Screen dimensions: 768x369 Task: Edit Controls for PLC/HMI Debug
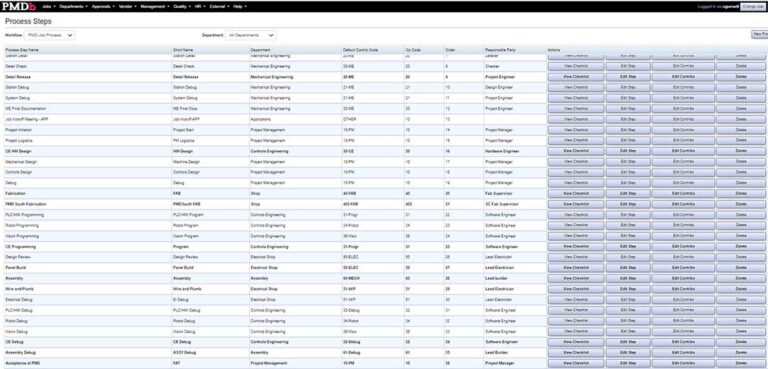[683, 310]
